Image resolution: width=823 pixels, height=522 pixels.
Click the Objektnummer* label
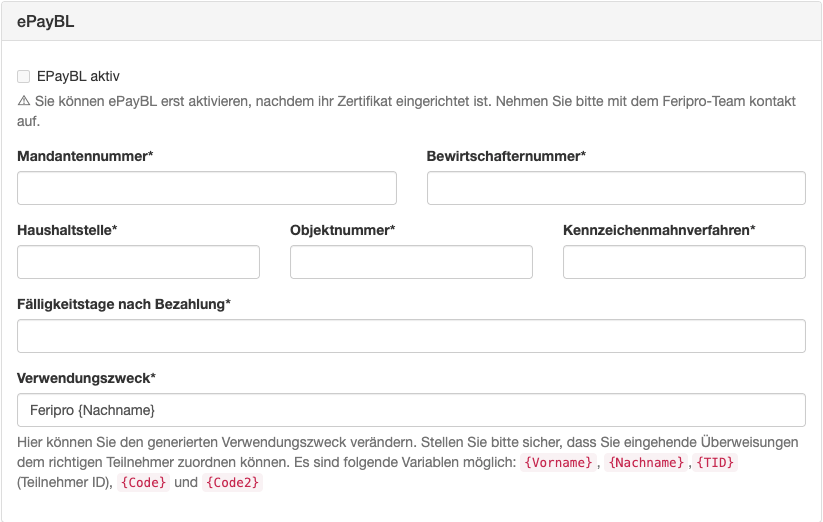(343, 230)
